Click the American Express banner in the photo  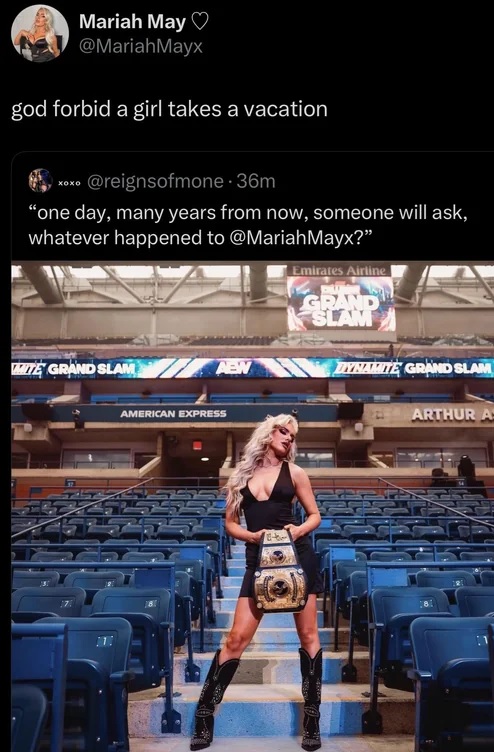click(173, 413)
